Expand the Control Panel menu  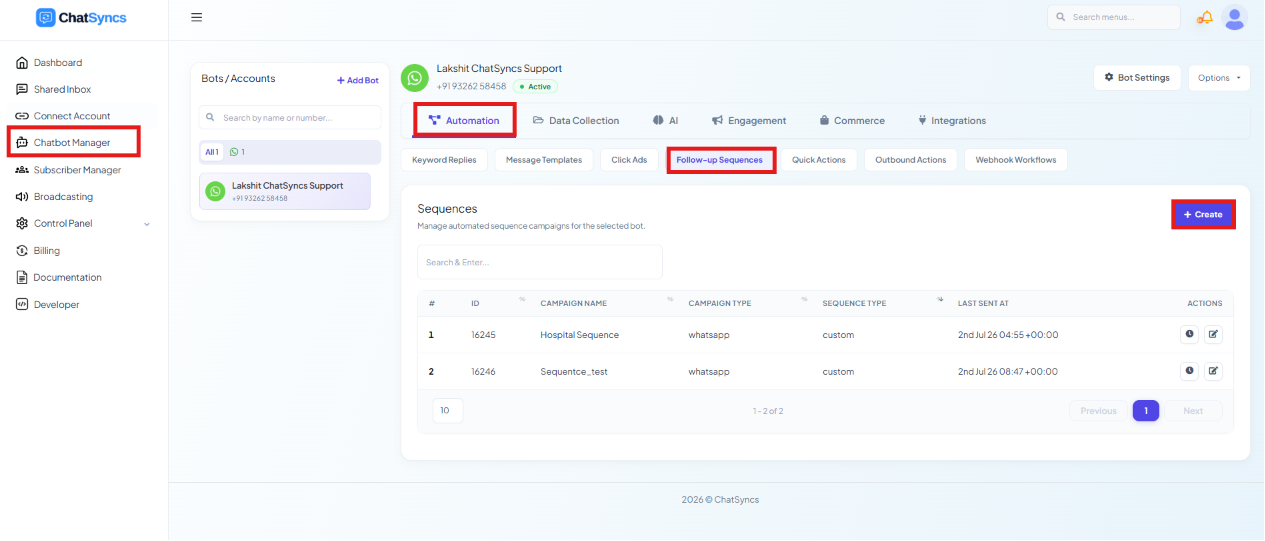pyautogui.click(x=84, y=224)
